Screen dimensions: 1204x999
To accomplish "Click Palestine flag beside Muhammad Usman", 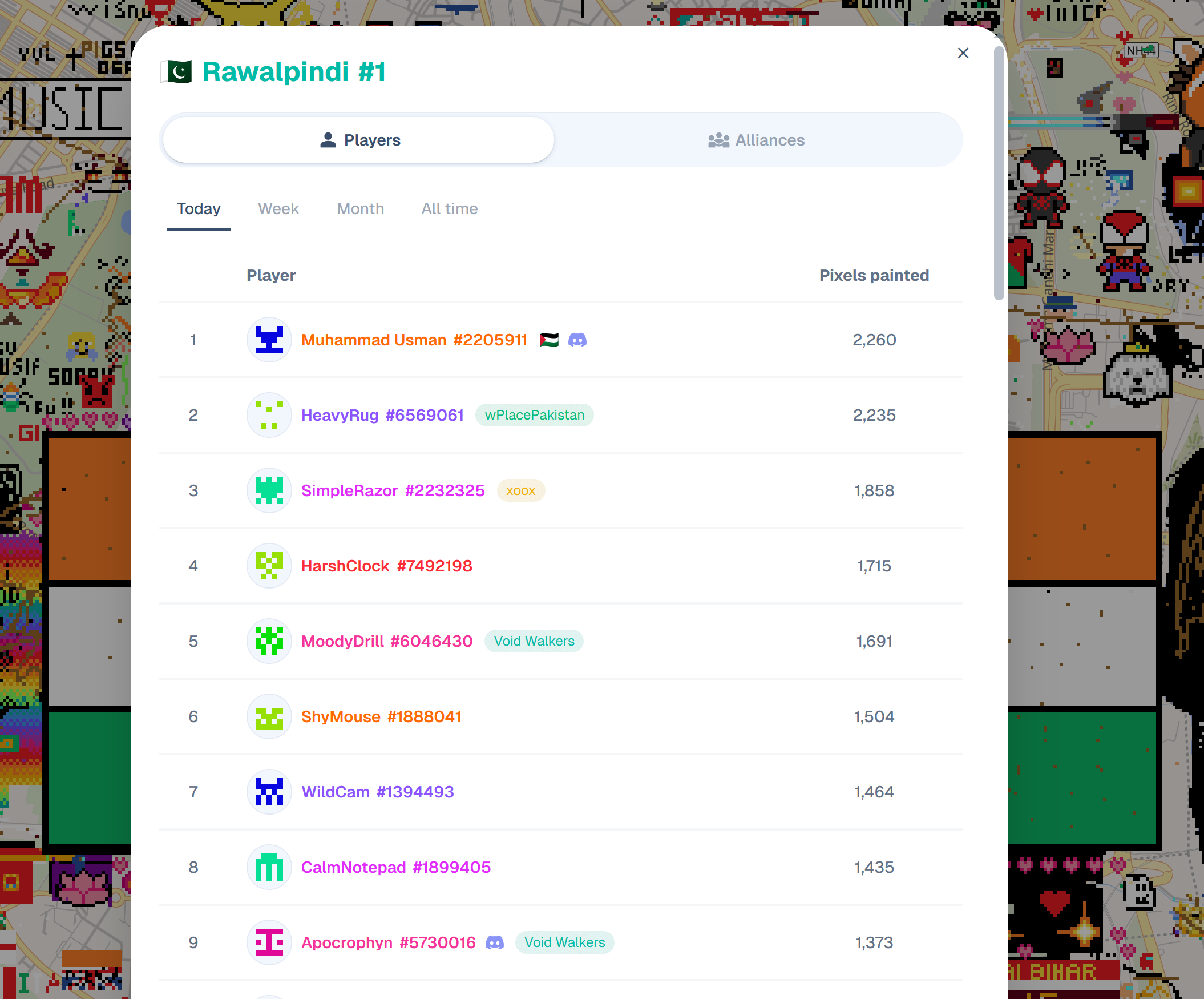I will pyautogui.click(x=549, y=340).
